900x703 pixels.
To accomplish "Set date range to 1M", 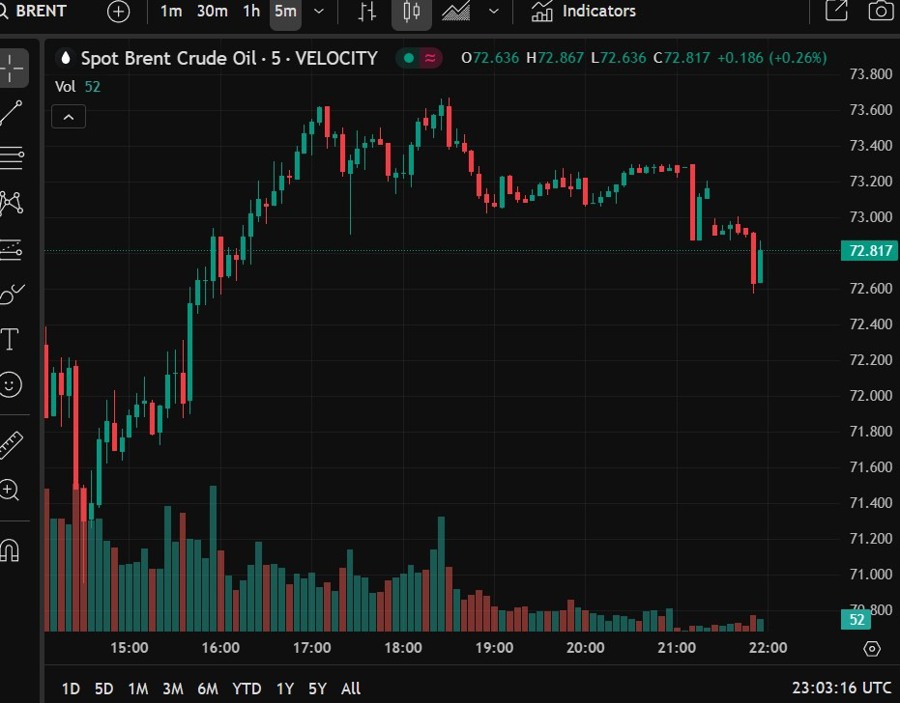I will point(138,689).
